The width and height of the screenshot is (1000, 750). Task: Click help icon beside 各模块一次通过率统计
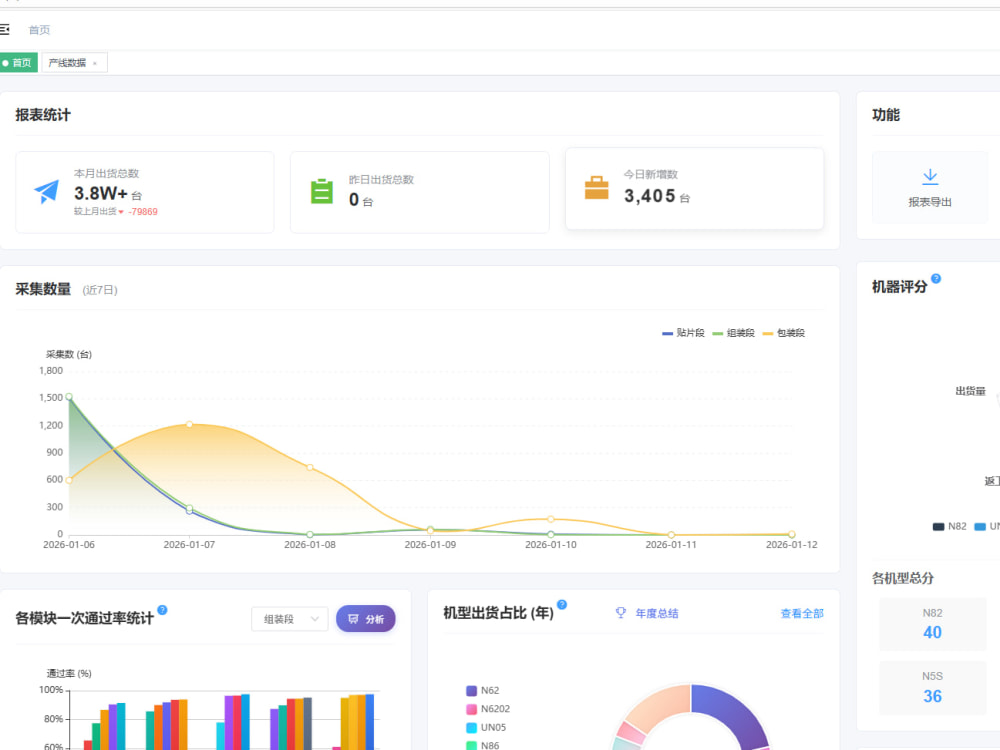coord(163,610)
